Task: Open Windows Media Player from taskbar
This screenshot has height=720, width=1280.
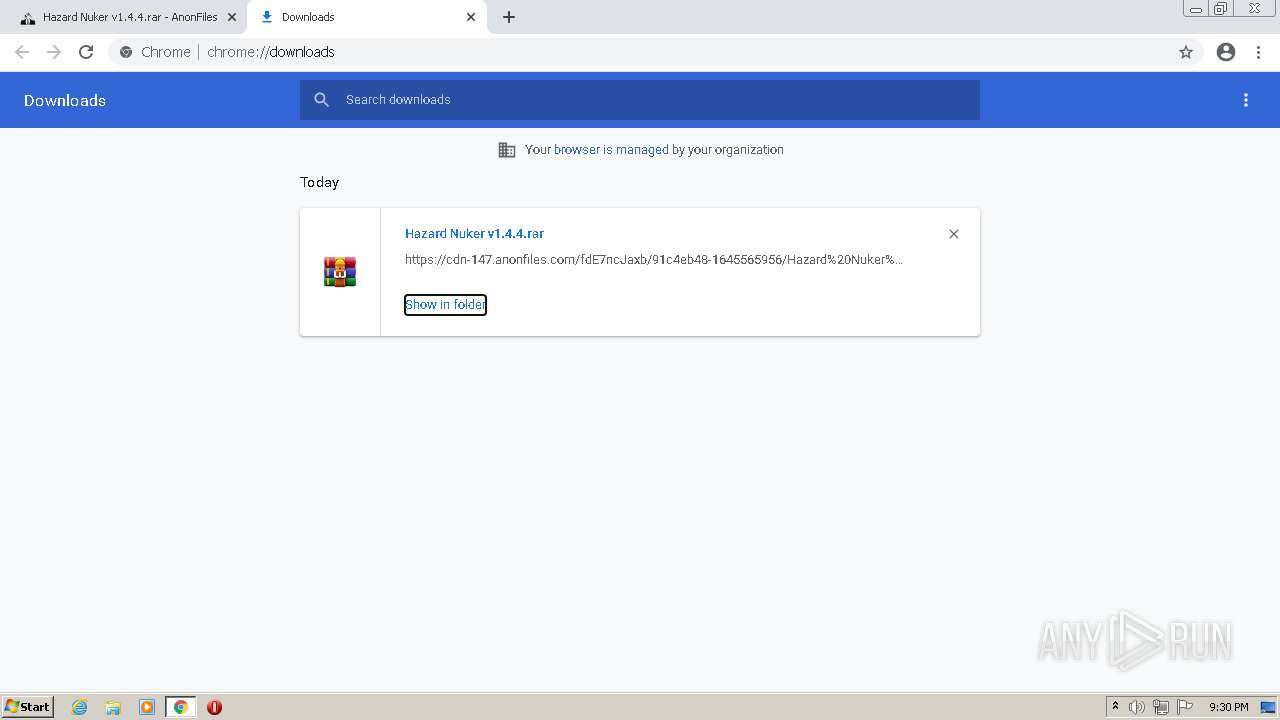Action: [x=147, y=707]
